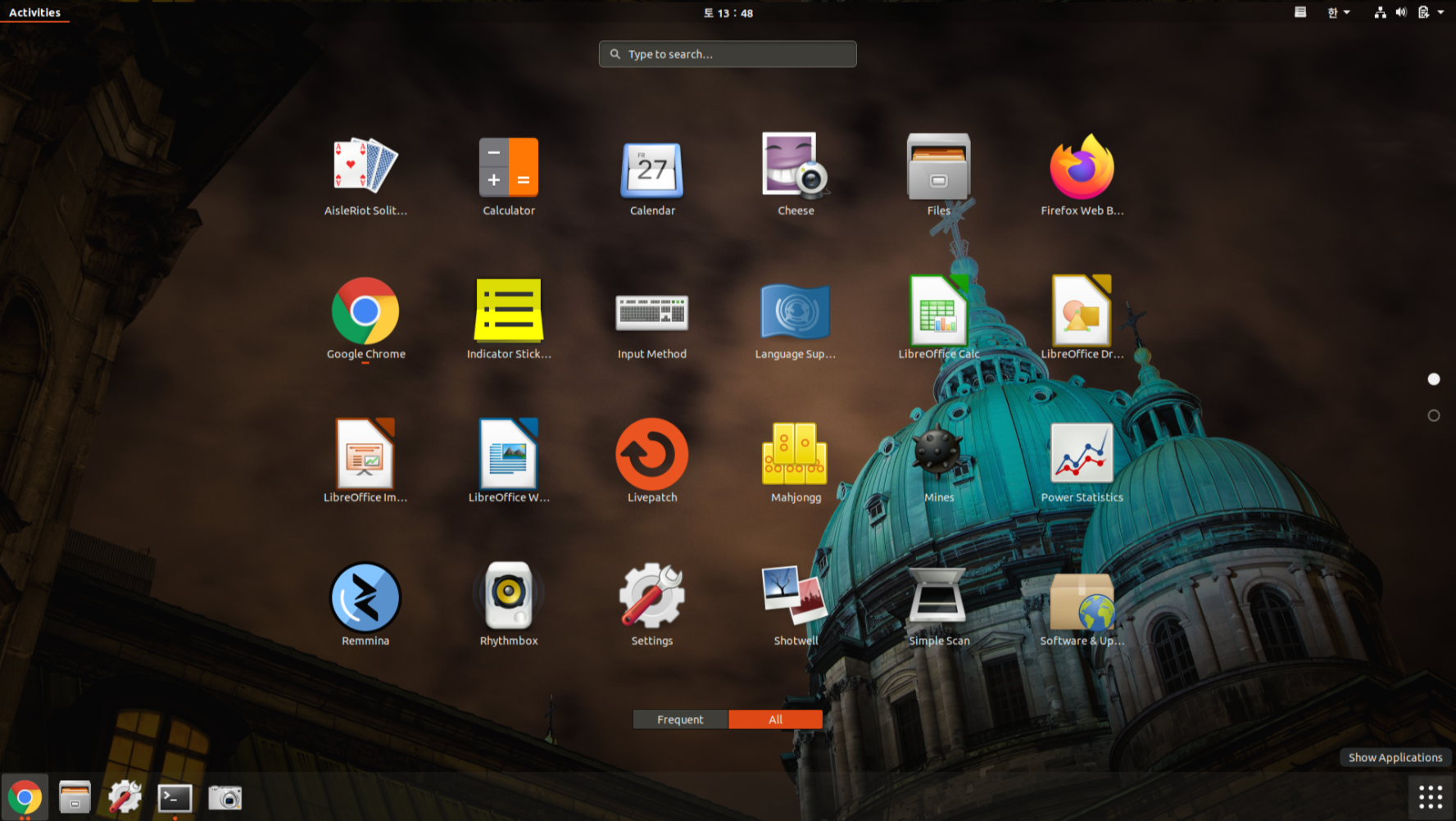Open Files app in application grid
1456x821 pixels.
point(939,175)
